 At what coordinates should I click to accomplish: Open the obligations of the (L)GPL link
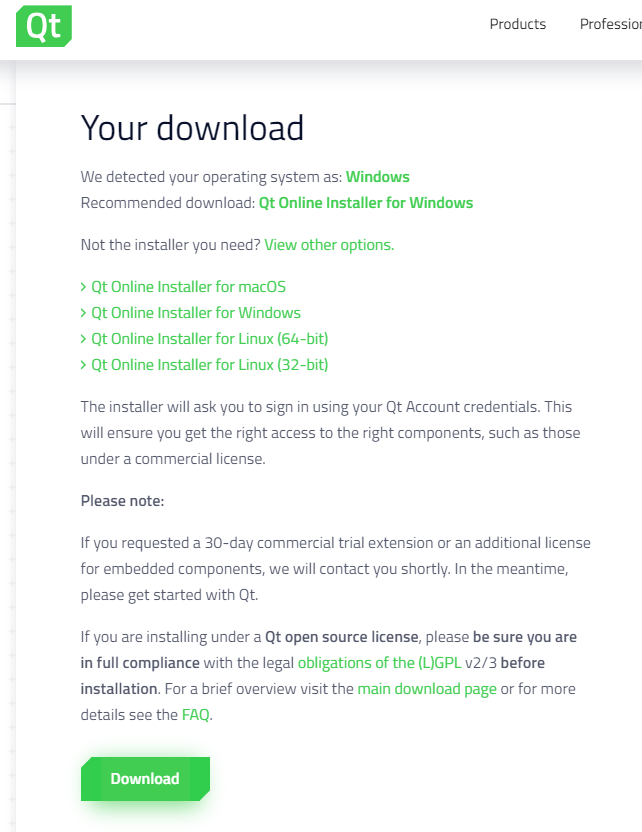tap(379, 663)
